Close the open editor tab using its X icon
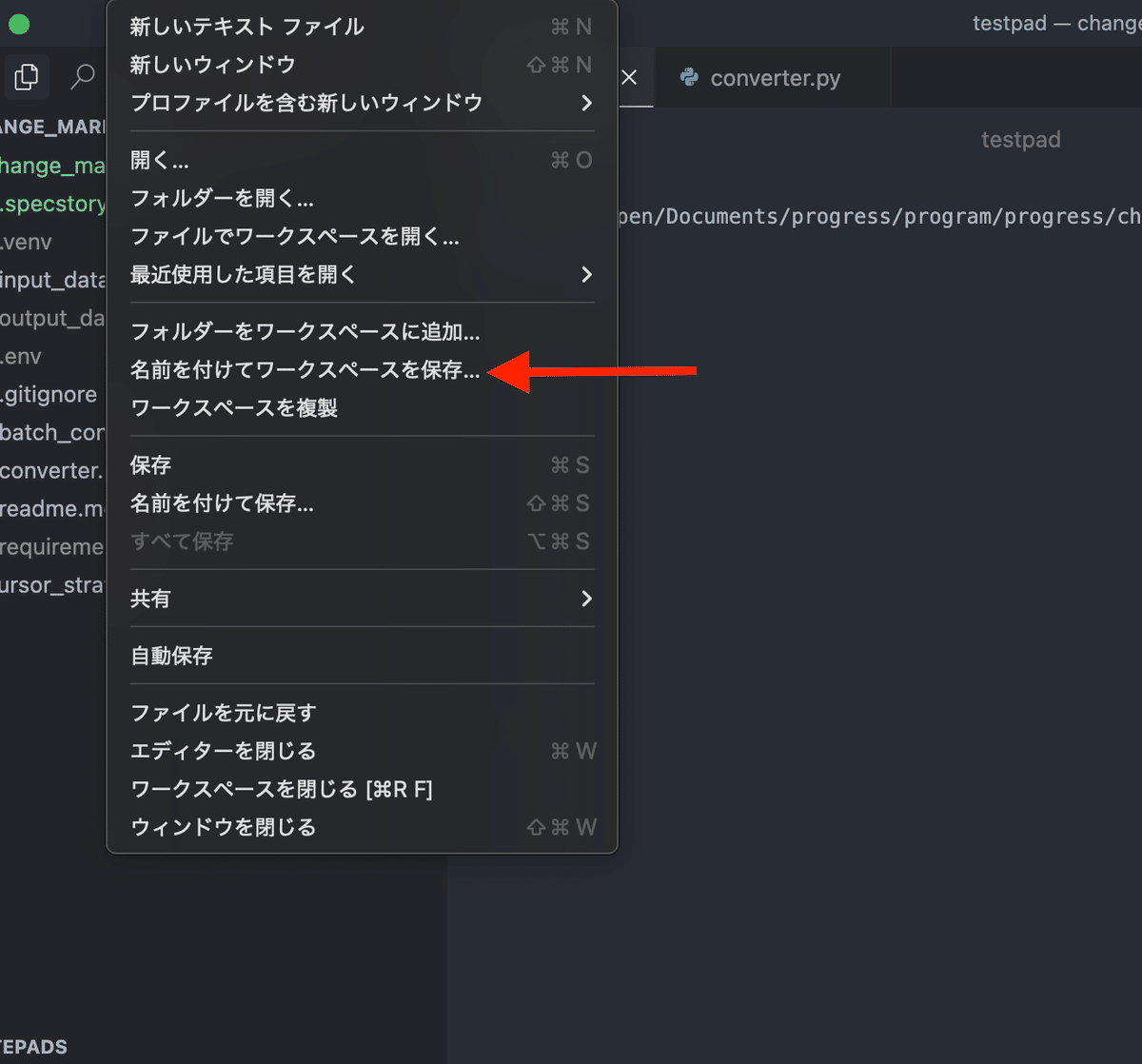This screenshot has height=1064, width=1142. click(x=631, y=78)
